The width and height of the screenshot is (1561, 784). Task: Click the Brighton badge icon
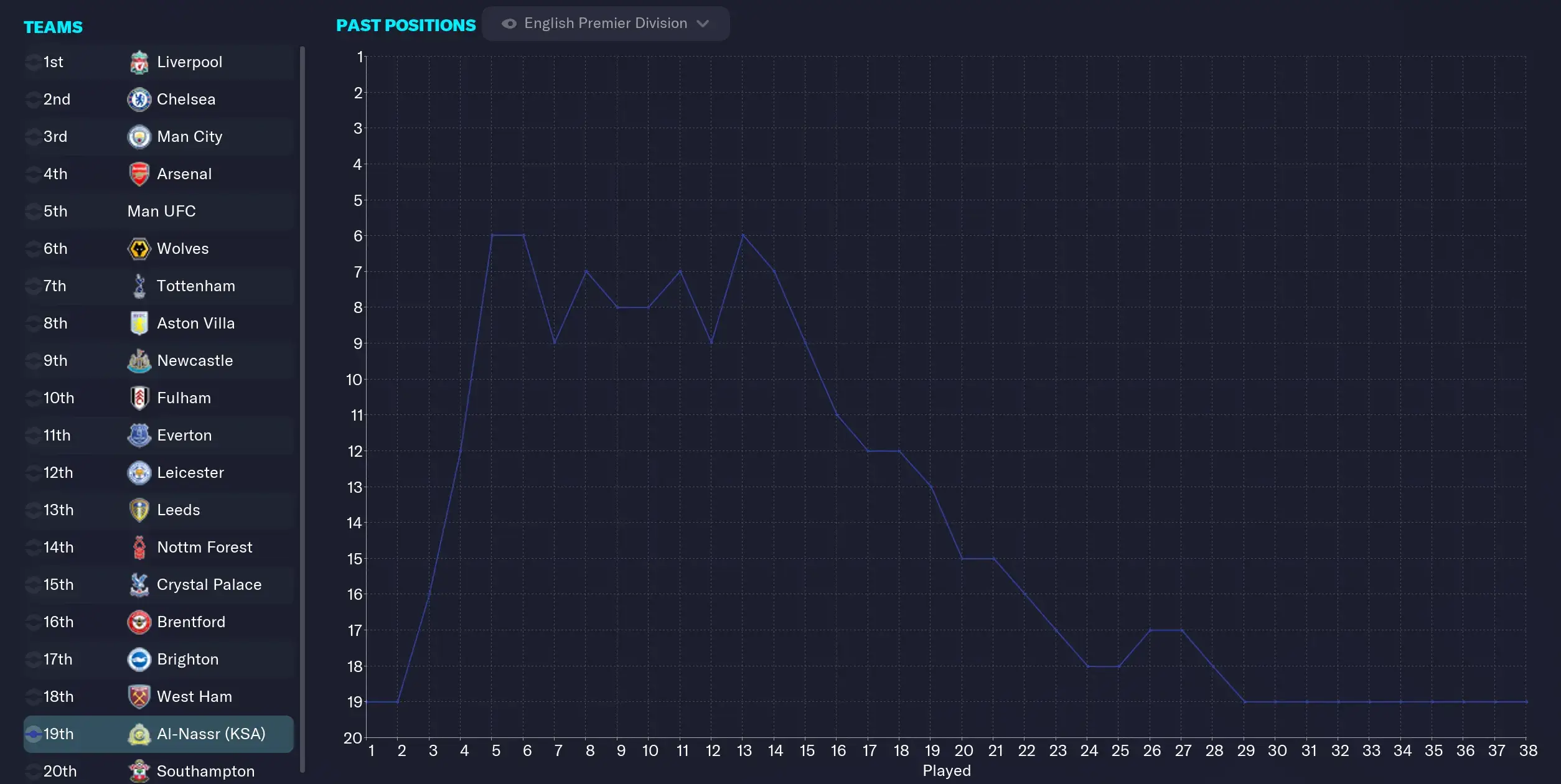point(139,660)
